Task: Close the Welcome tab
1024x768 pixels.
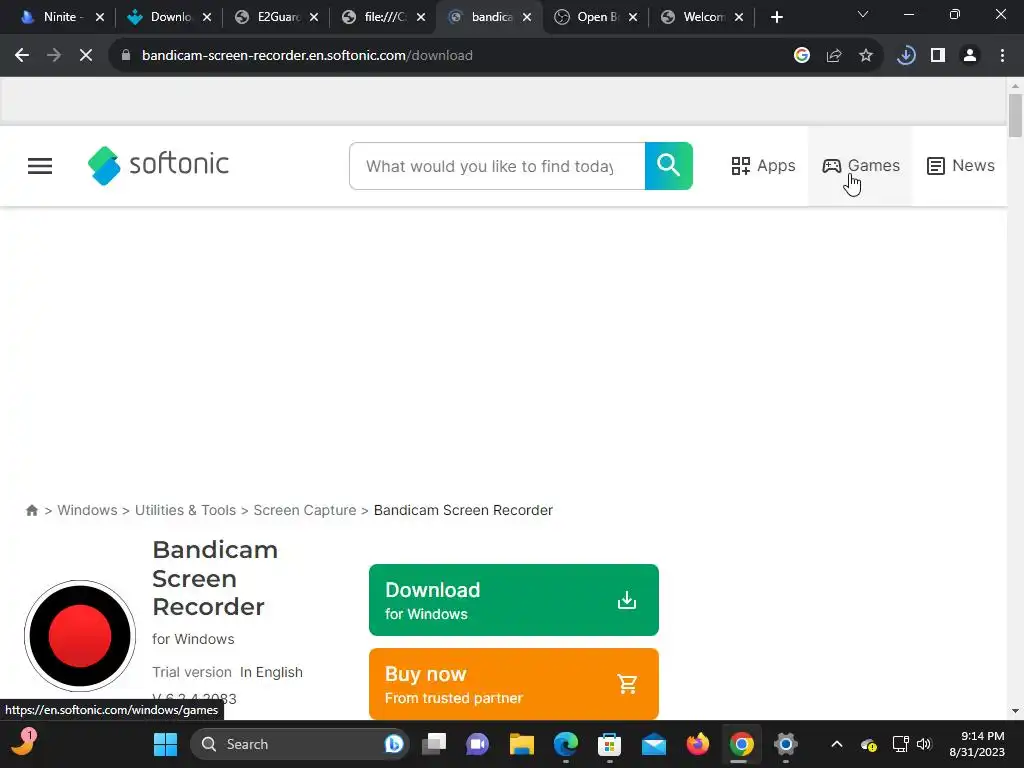Action: point(739,17)
